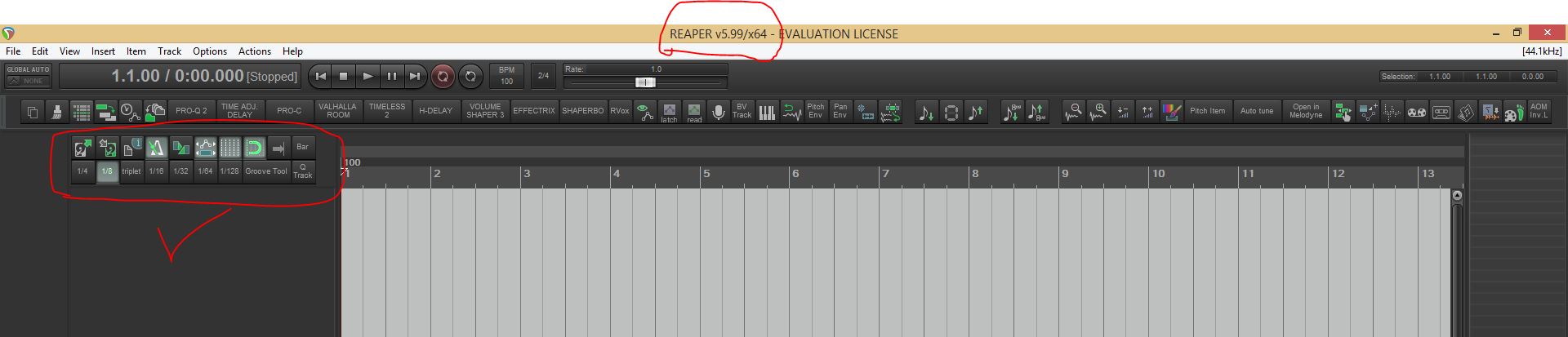1568x337 pixels.
Task: Open the Help menu
Action: (x=292, y=51)
